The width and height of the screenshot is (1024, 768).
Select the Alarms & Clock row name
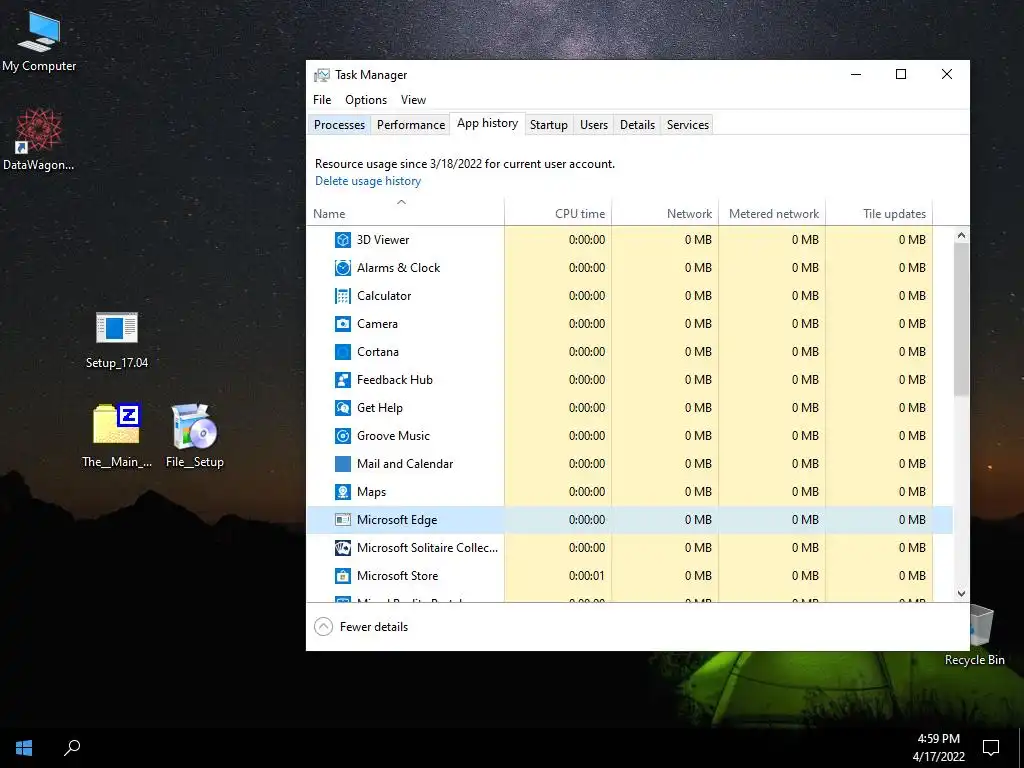tap(398, 268)
